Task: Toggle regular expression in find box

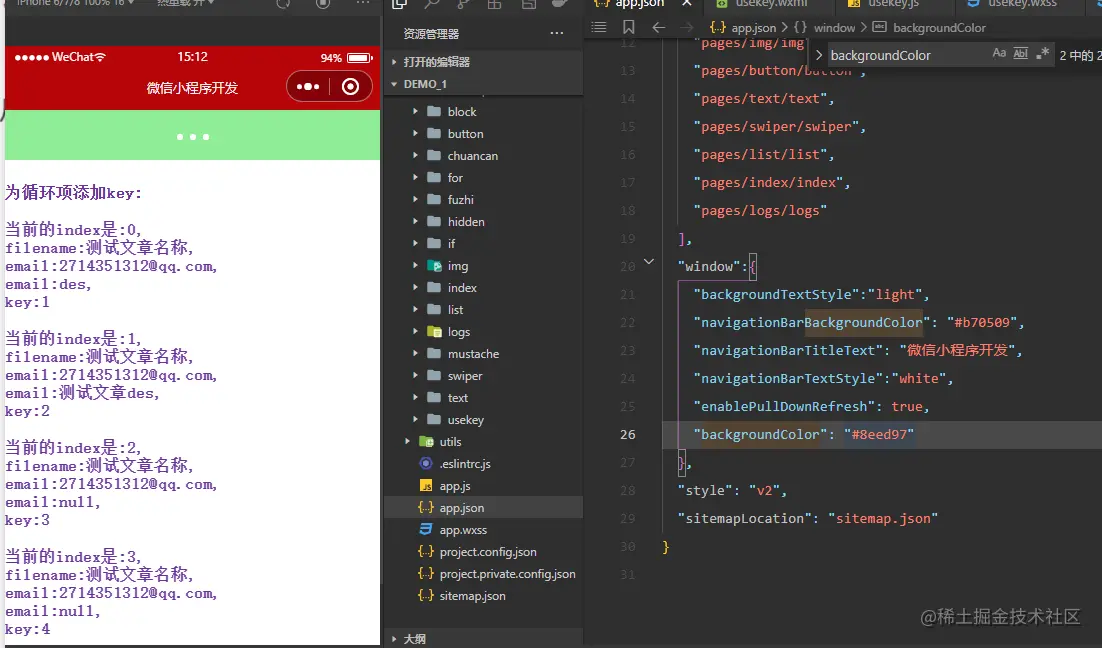Action: 1042,53
